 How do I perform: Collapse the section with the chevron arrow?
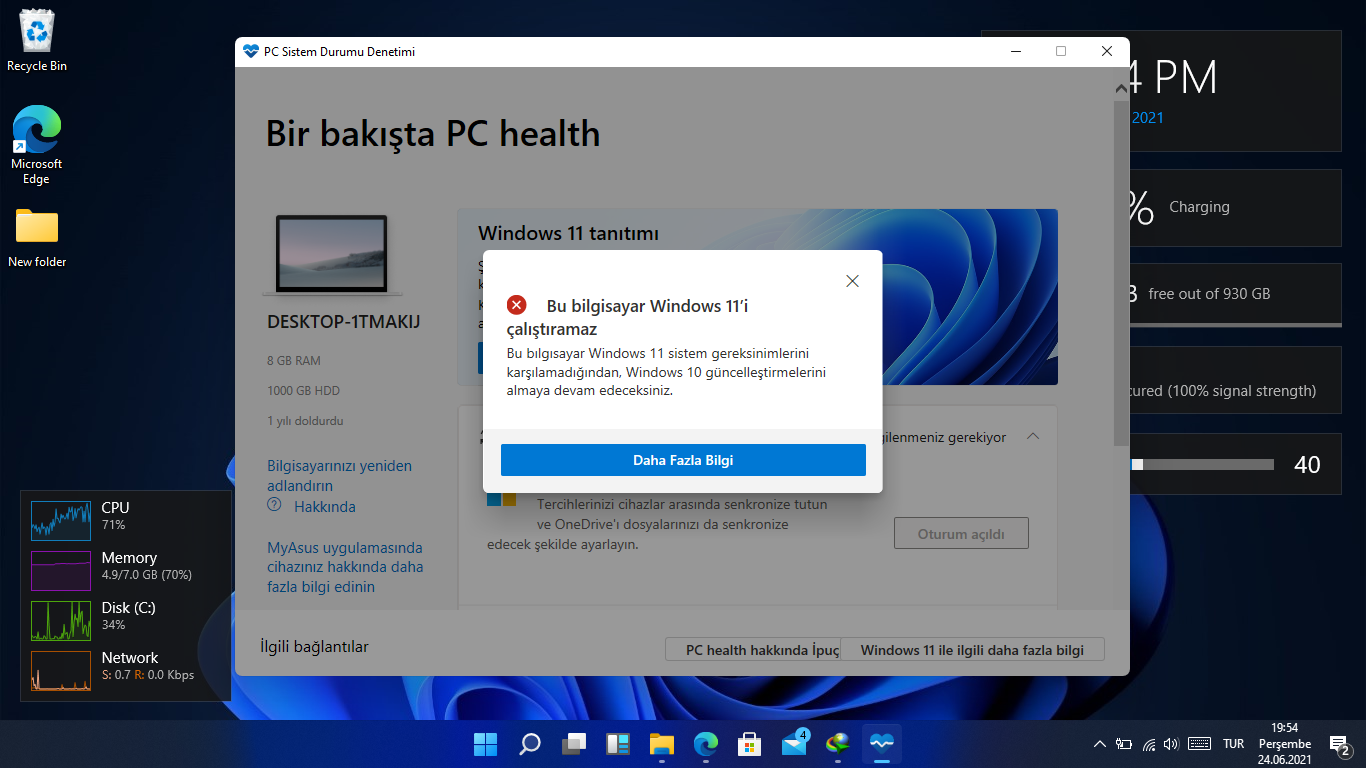click(x=1034, y=437)
